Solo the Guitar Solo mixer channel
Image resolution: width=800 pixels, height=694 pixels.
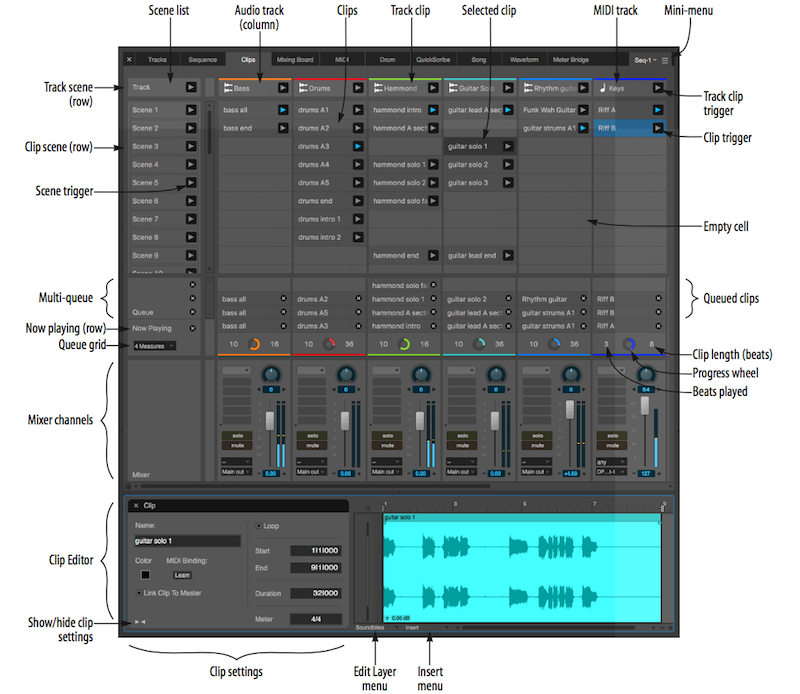(463, 435)
